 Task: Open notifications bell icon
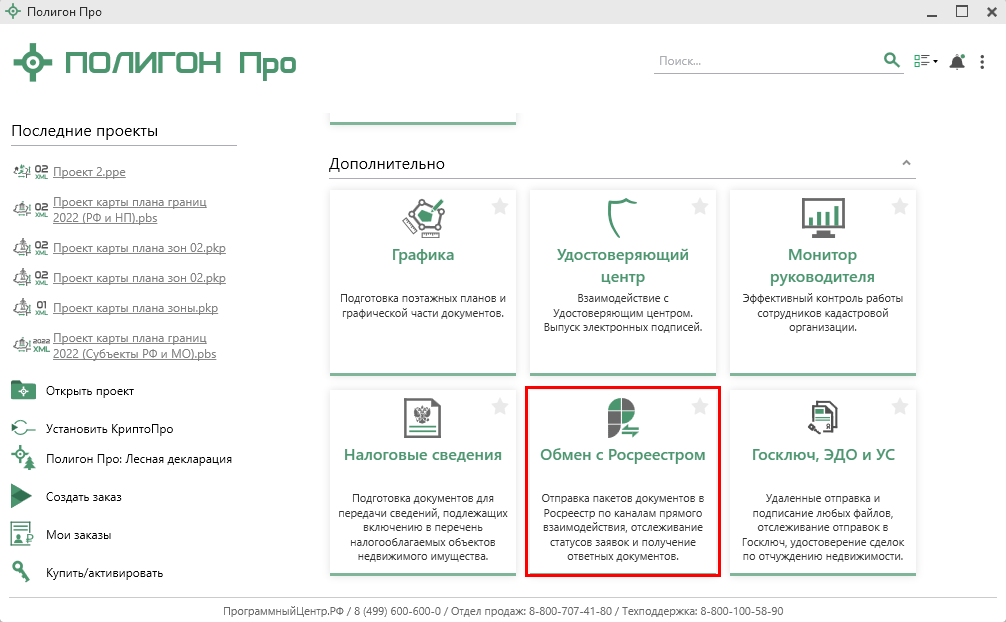point(957,62)
